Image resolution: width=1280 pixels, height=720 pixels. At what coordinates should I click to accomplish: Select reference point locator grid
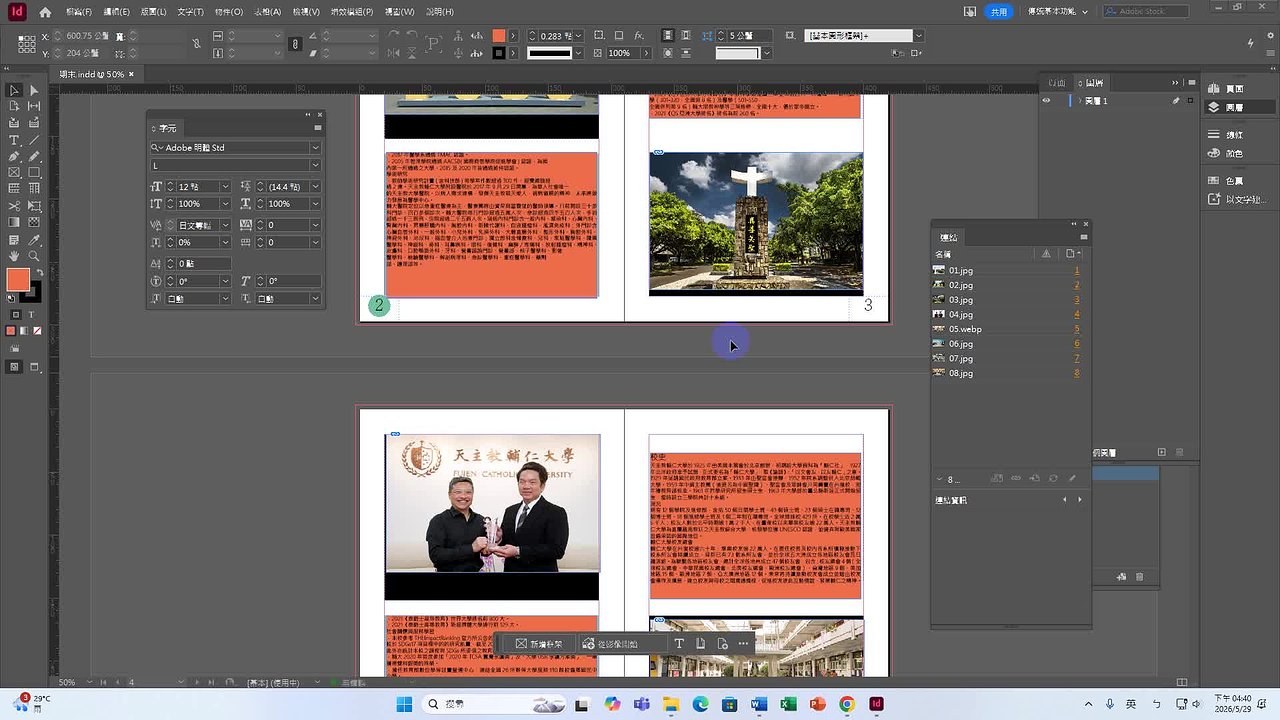(25, 44)
